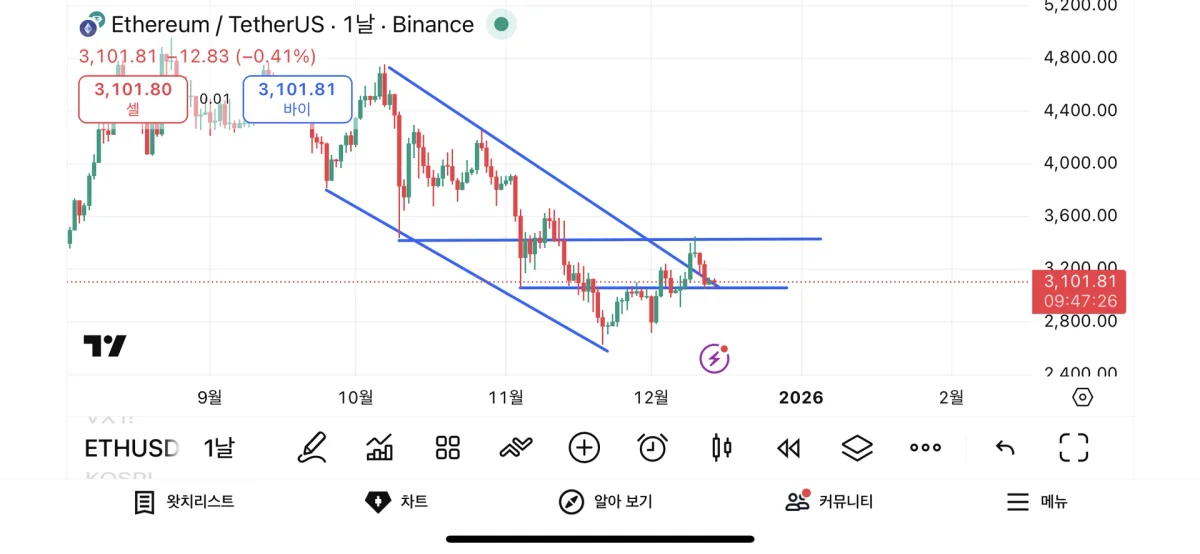Undo the last action with the arrow icon
This screenshot has height=554, width=1200.
[x=1005, y=447]
